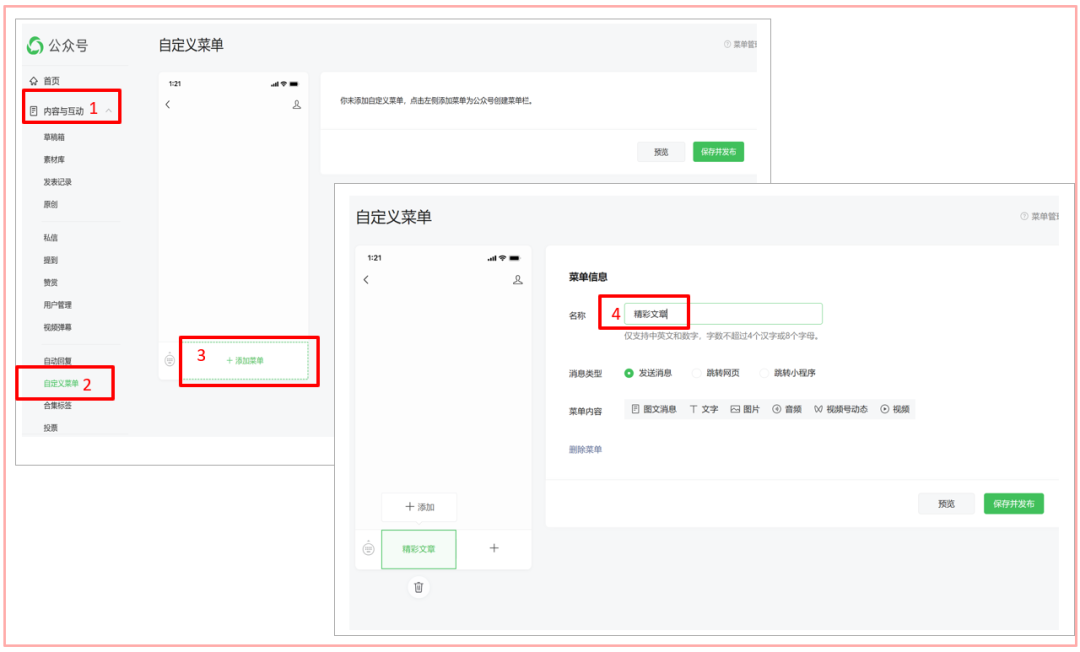The image size is (1080, 652).
Task: Click the 预览 preview button
Action: click(946, 503)
